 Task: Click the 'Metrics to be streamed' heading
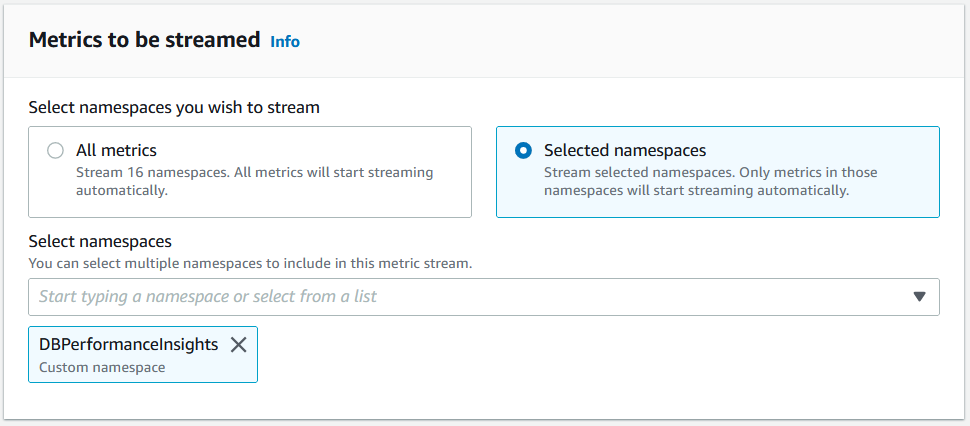tap(144, 40)
